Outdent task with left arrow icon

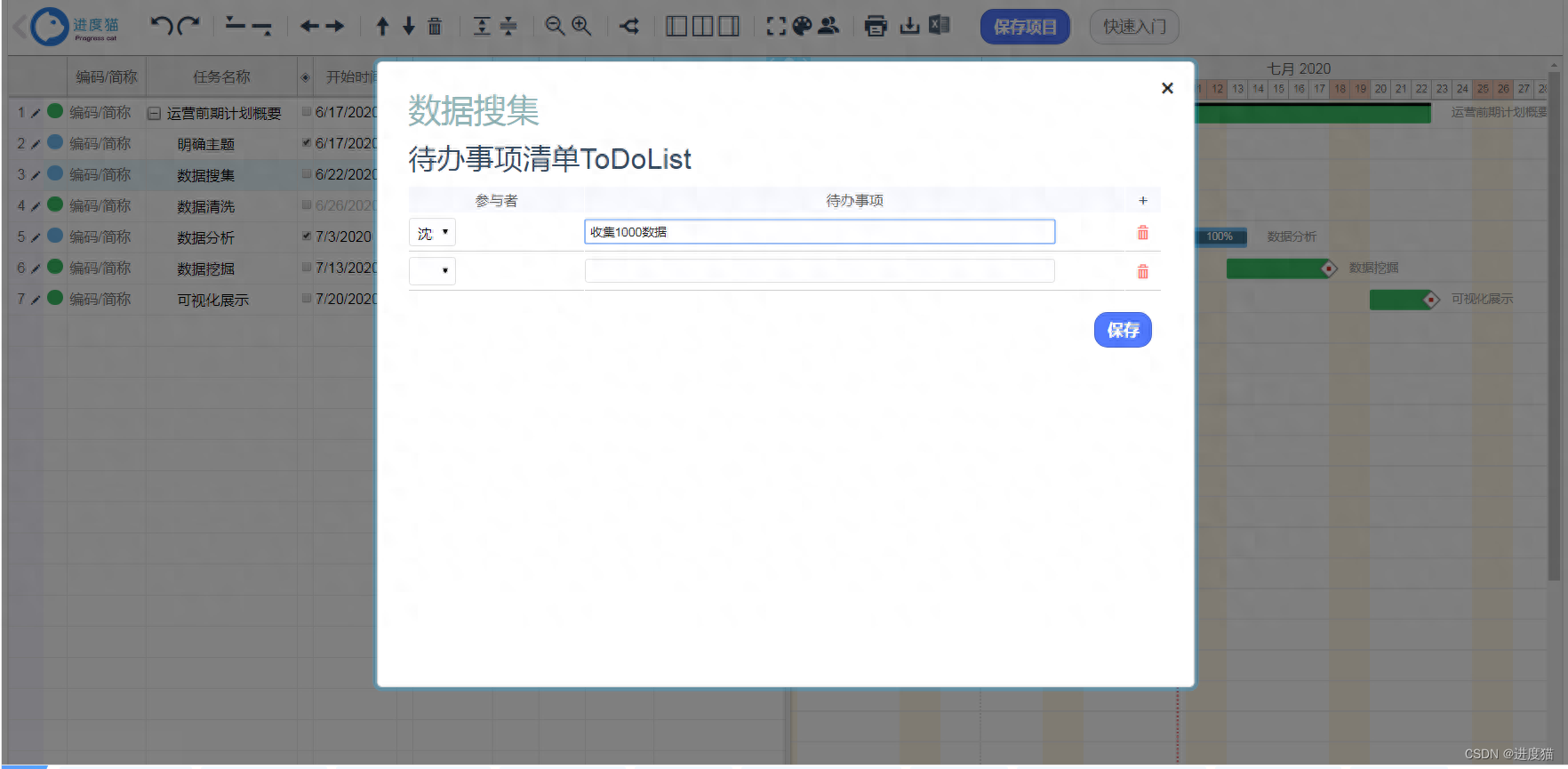309,26
